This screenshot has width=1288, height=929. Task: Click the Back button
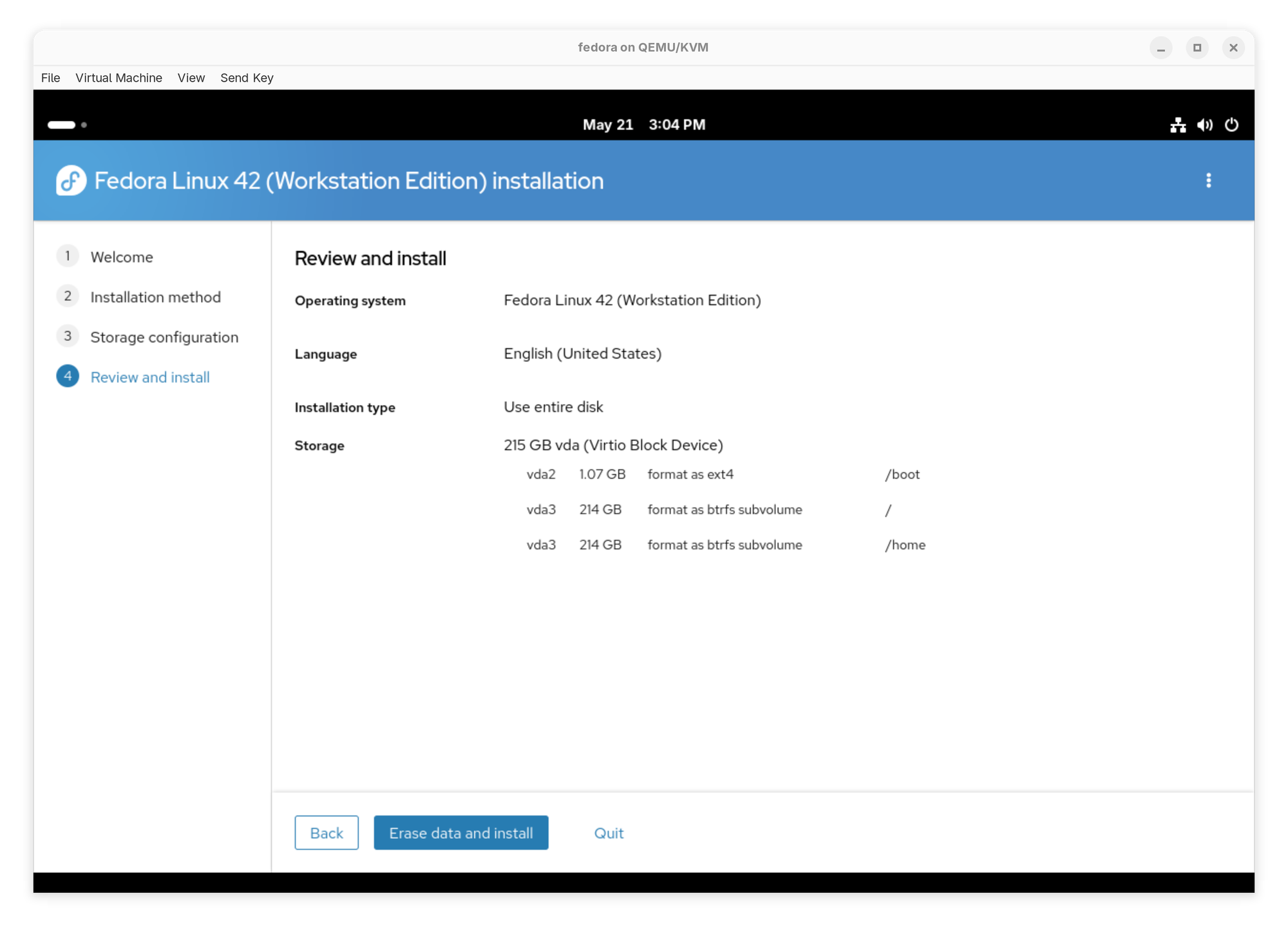pyautogui.click(x=327, y=833)
